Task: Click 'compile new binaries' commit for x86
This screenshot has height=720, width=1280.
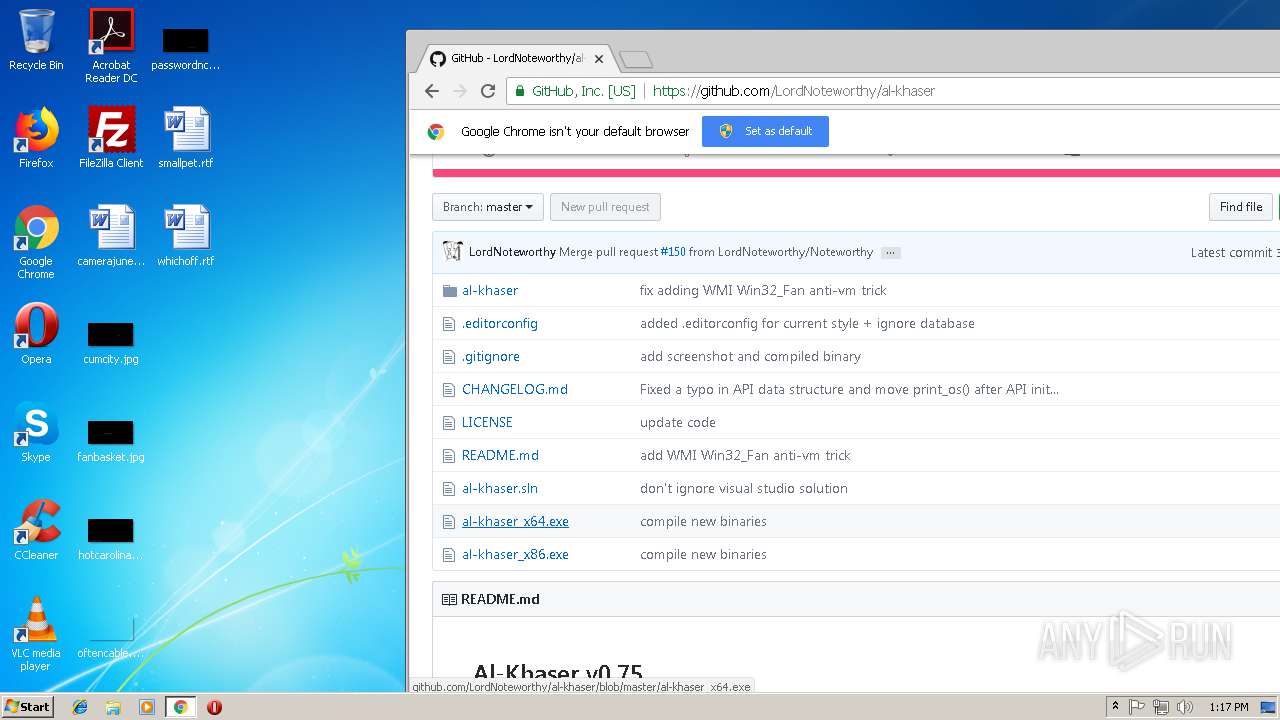Action: 703,554
